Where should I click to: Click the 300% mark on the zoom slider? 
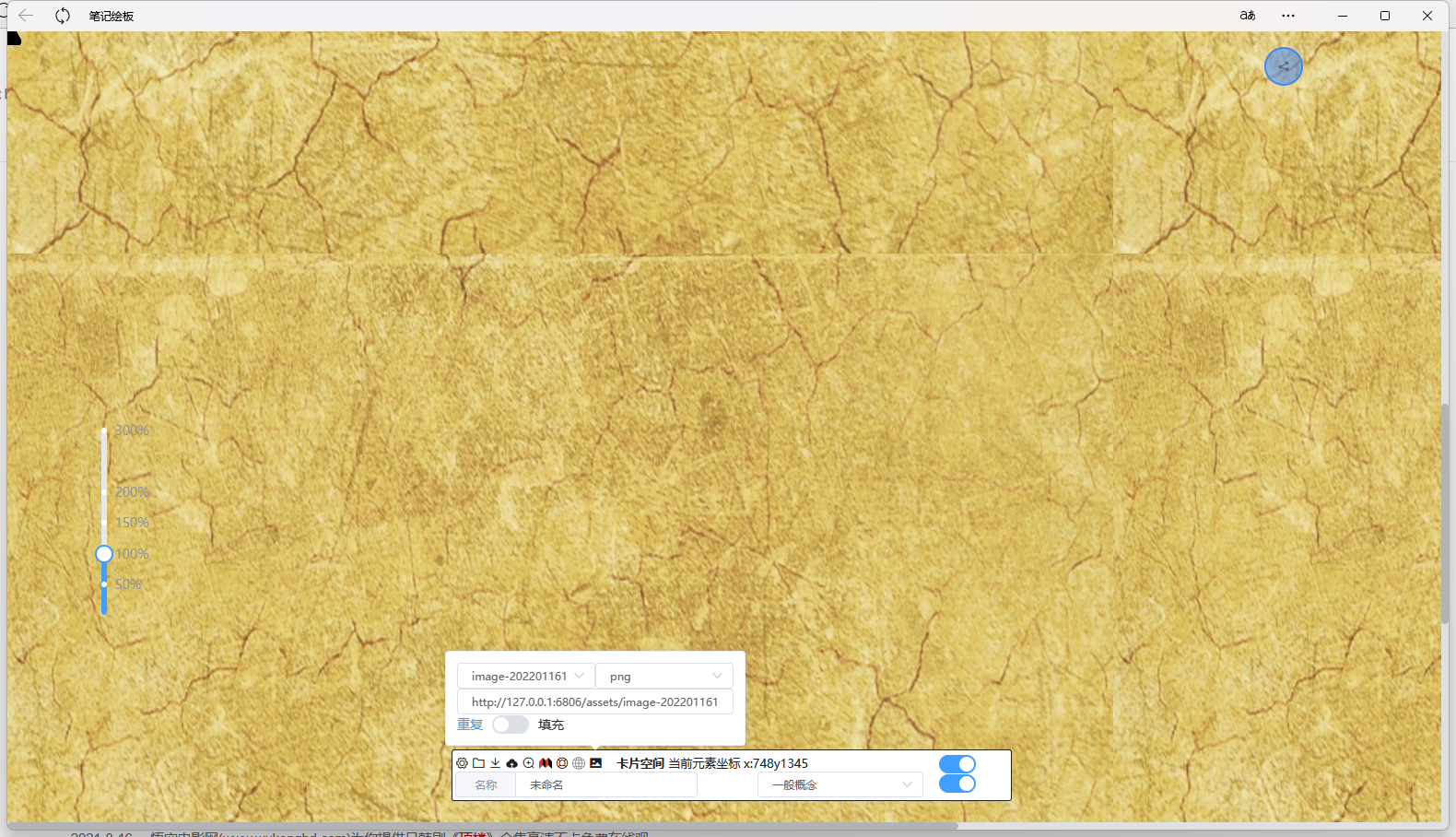click(x=132, y=430)
